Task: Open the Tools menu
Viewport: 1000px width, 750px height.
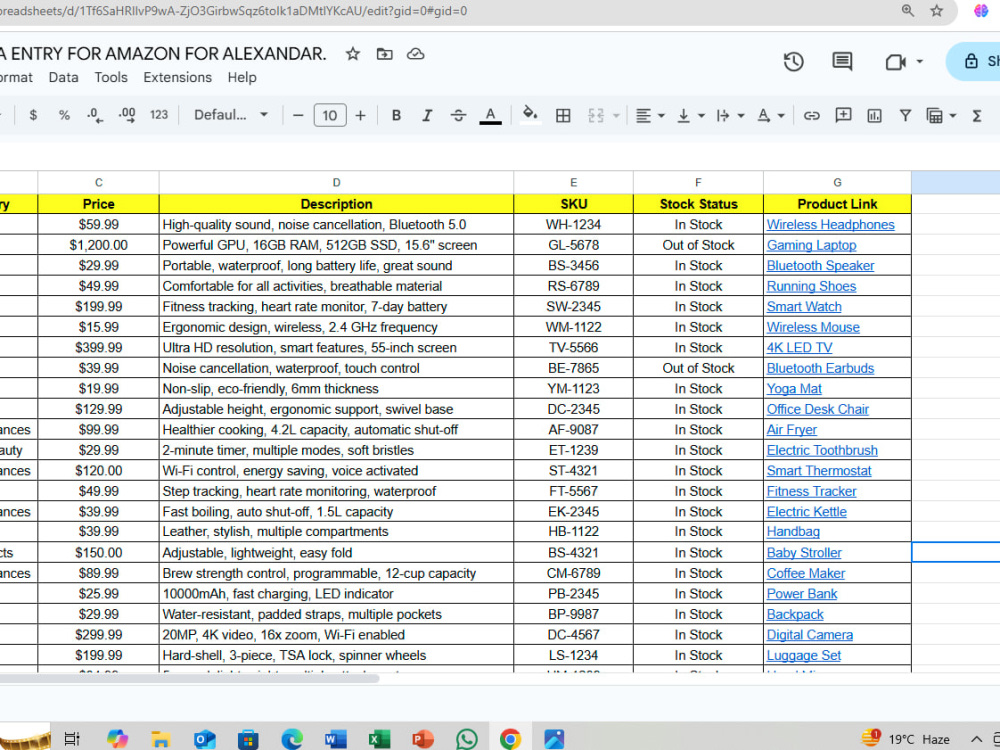Action: coord(111,77)
